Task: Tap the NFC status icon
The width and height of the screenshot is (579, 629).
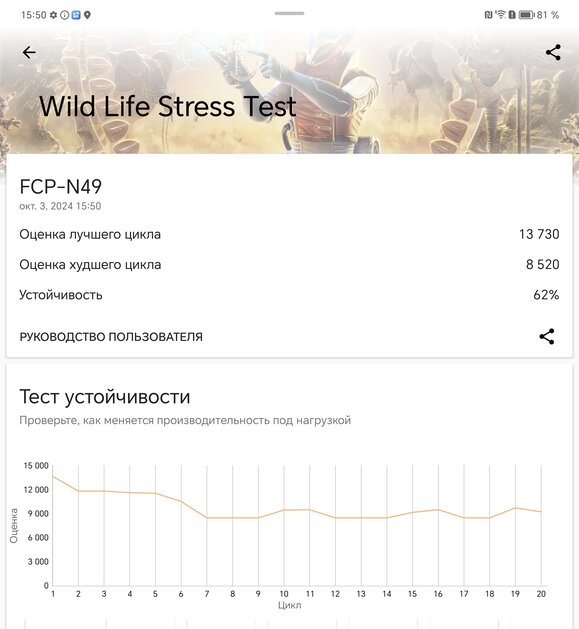Action: coord(488,15)
